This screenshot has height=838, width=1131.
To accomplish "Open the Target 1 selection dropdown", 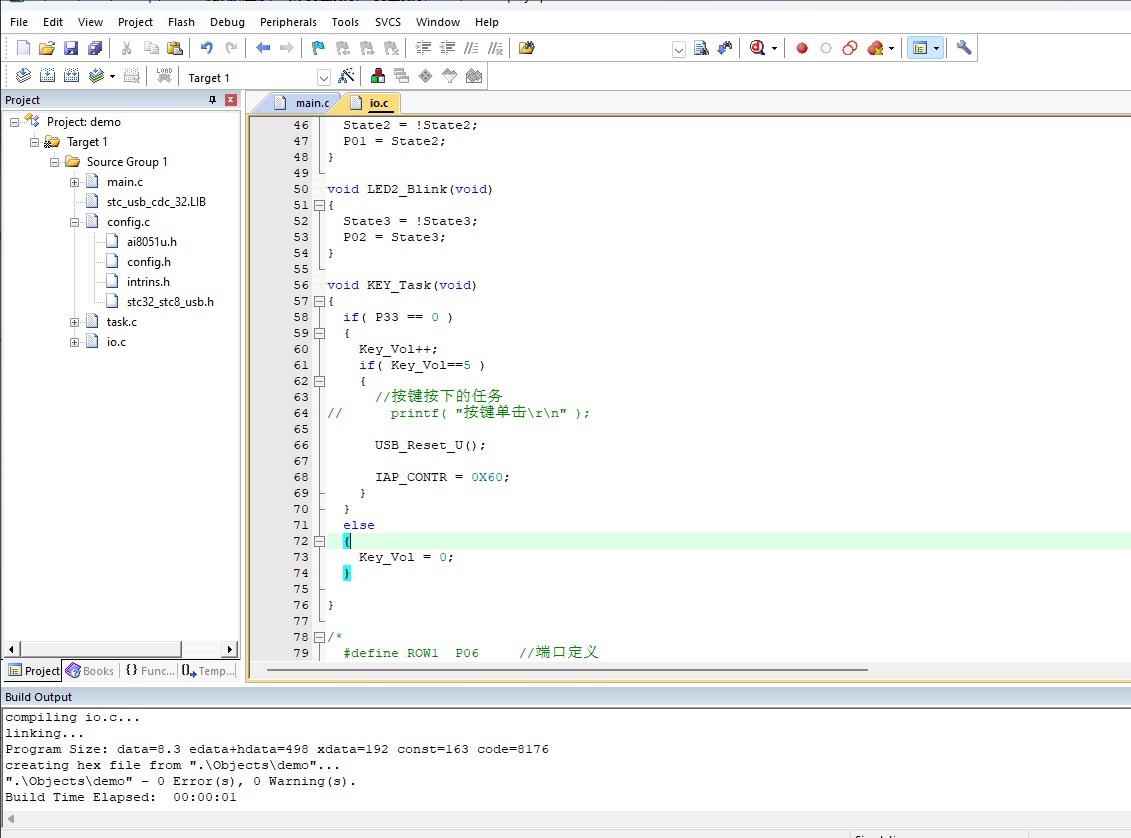I will tap(324, 77).
